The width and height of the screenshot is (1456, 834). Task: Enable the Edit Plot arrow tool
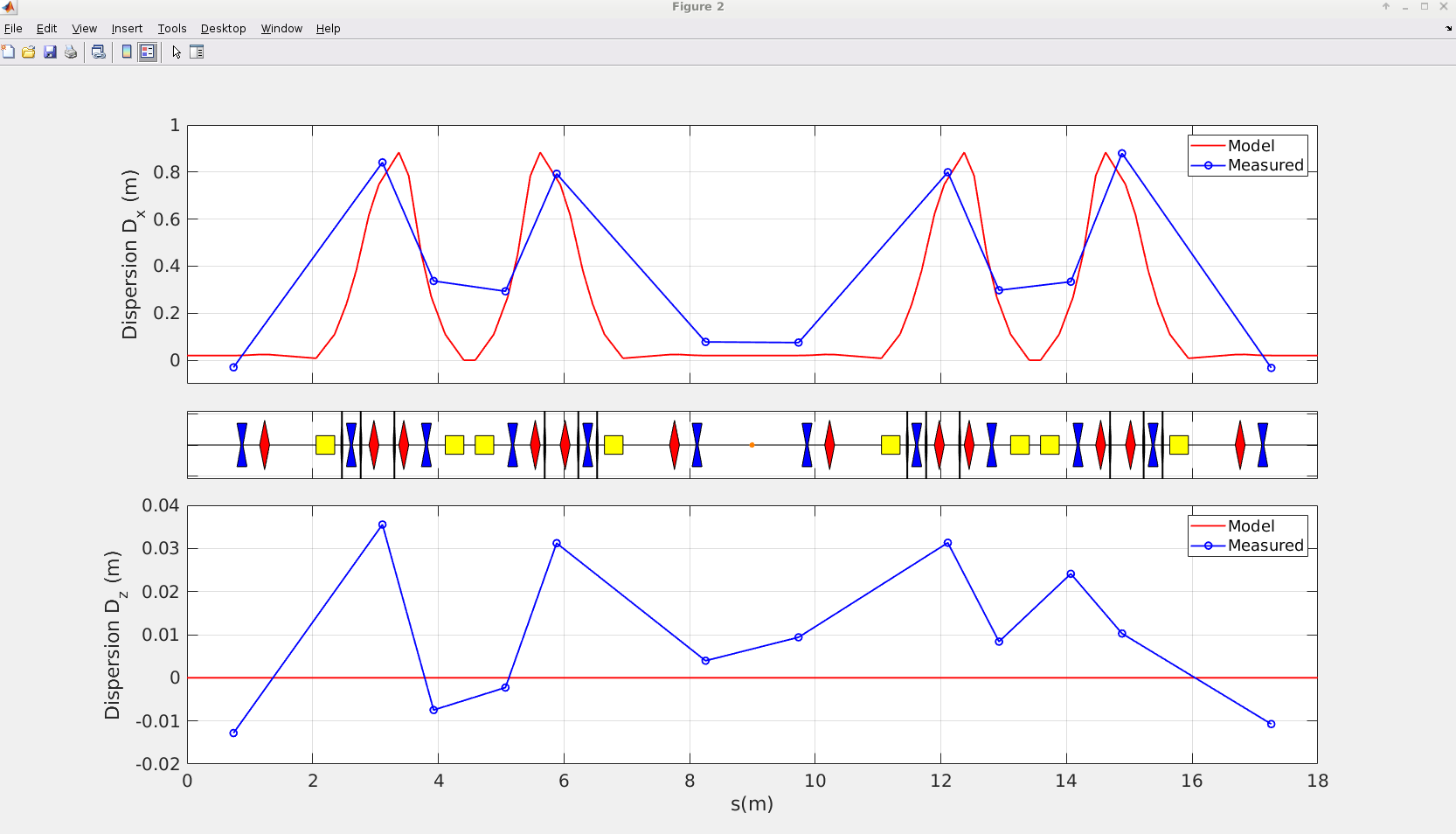tap(177, 52)
